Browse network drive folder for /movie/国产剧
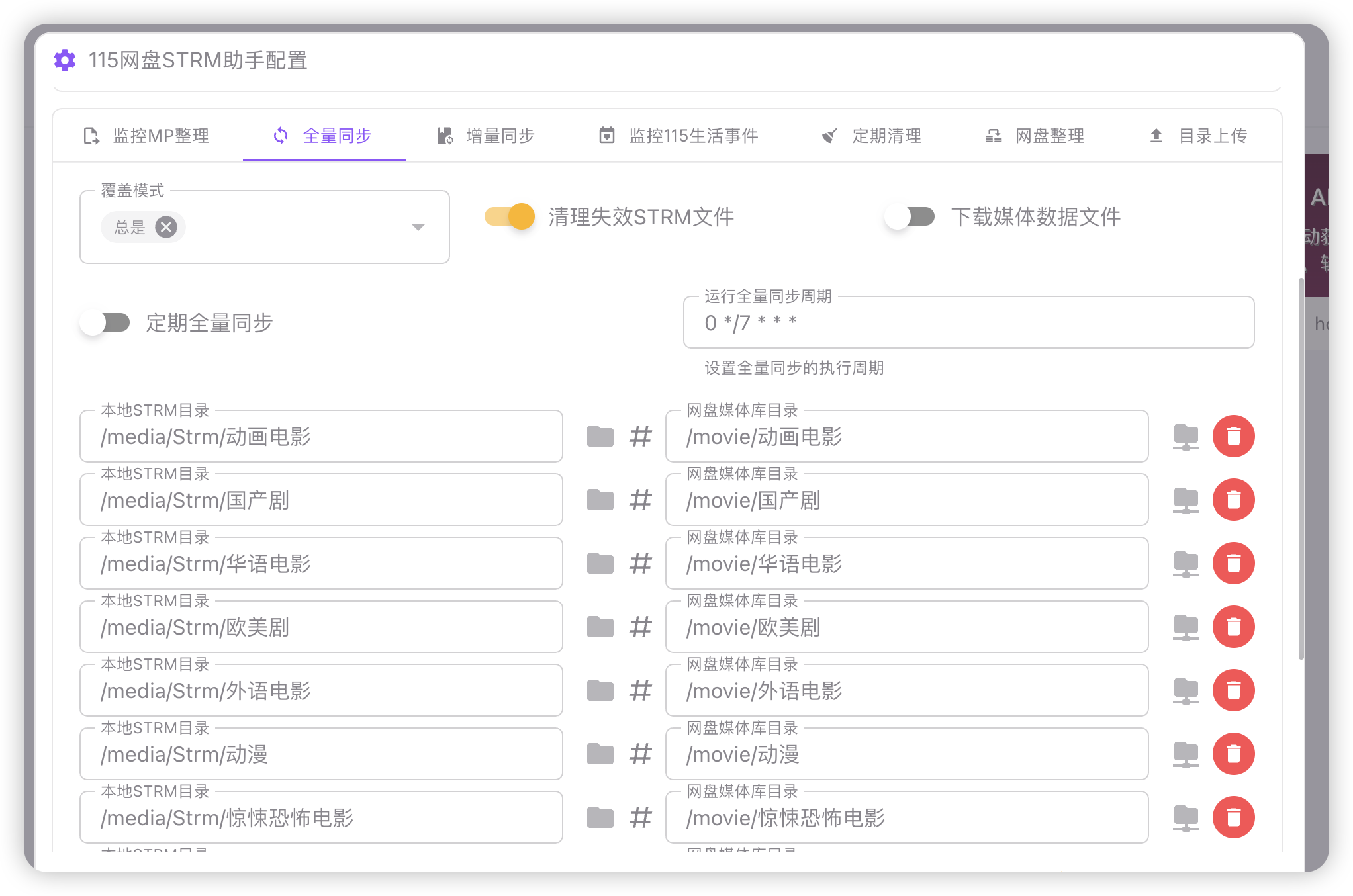 [x=1186, y=500]
